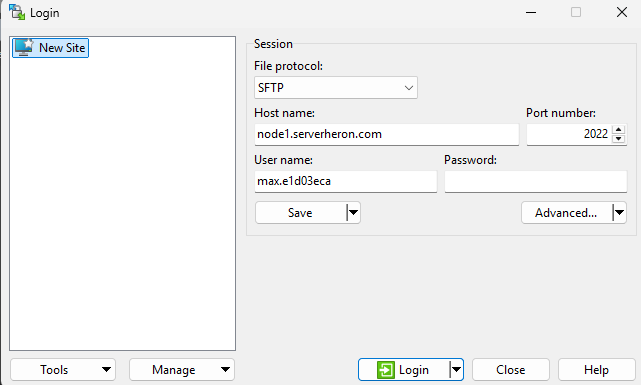641x385 pixels.
Task: Decrease port number with down arrow
Action: tap(619, 139)
